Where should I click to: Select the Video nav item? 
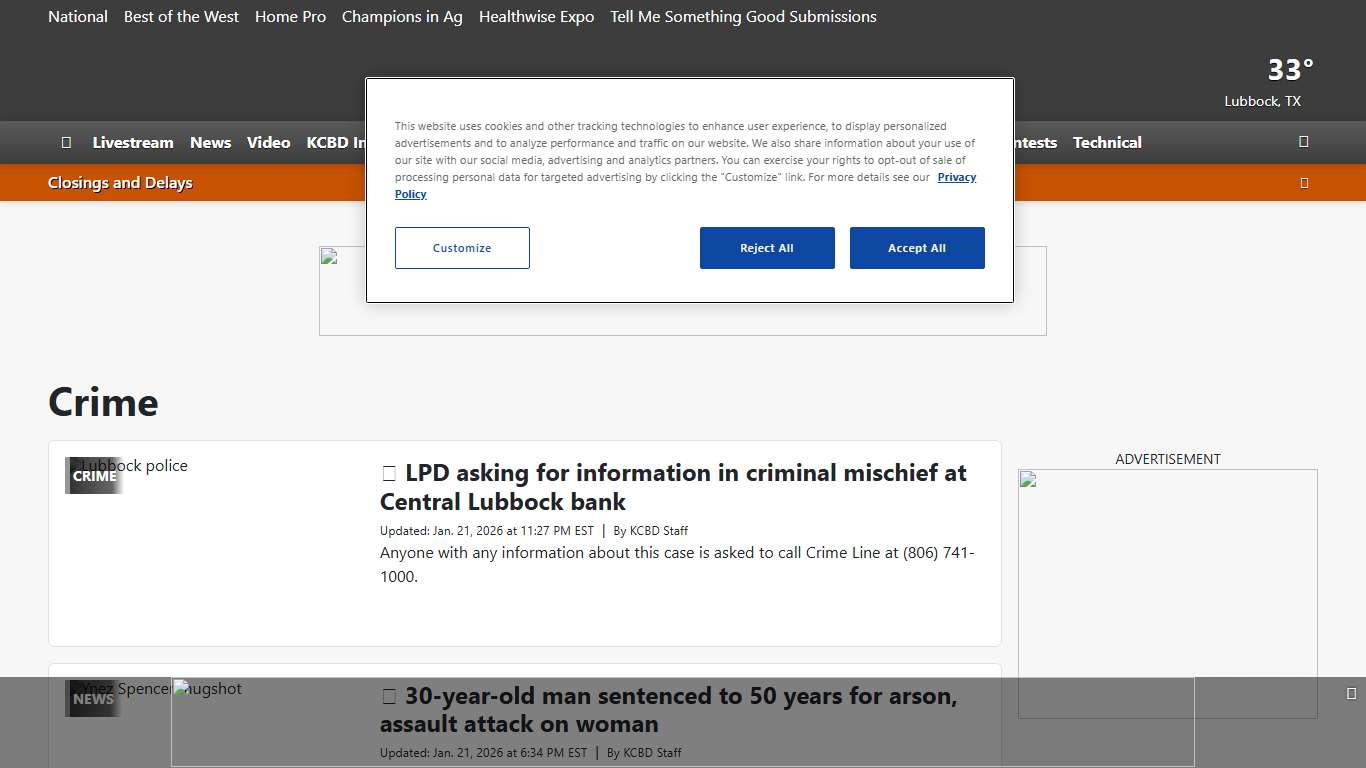(x=268, y=142)
